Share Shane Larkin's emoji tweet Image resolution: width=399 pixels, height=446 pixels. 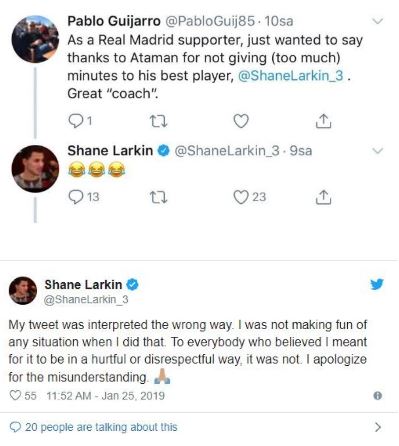(x=323, y=197)
